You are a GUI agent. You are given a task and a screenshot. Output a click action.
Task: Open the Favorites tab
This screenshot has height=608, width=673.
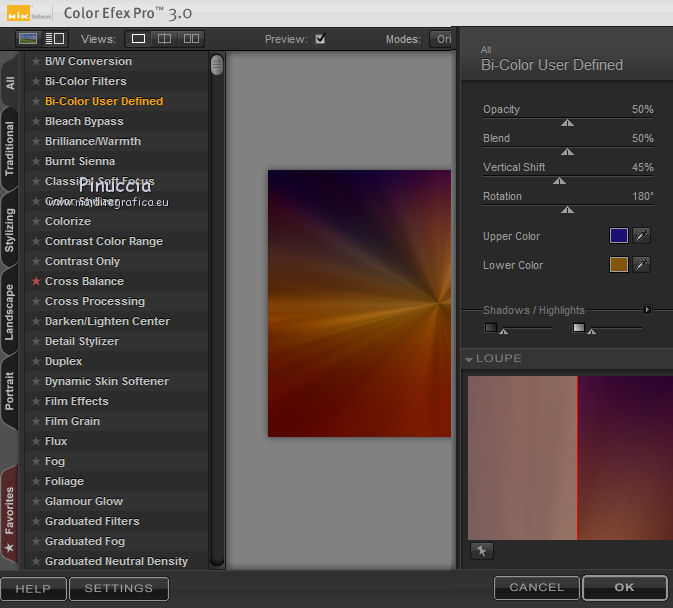10,510
